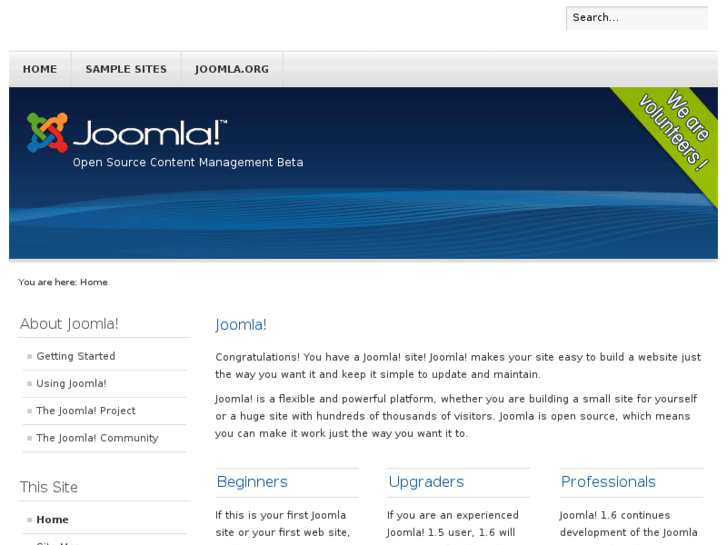Open The Joomla! Community sidebar link
The width and height of the screenshot is (727, 545).
[x=97, y=438]
